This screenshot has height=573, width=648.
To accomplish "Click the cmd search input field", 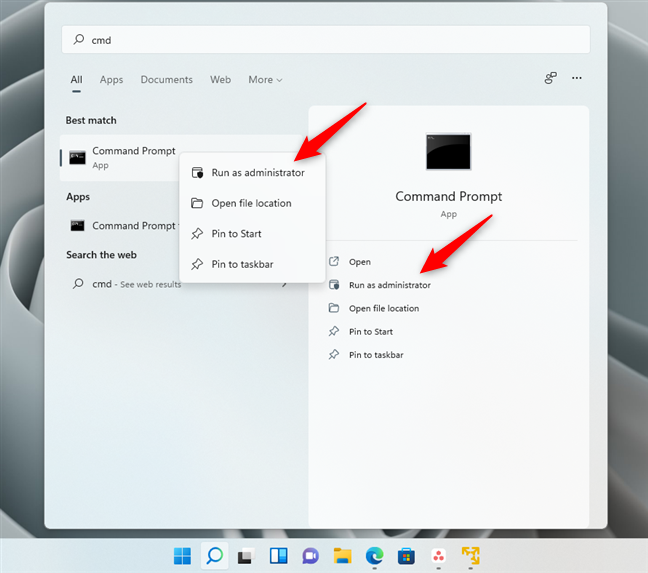I will click(326, 40).
